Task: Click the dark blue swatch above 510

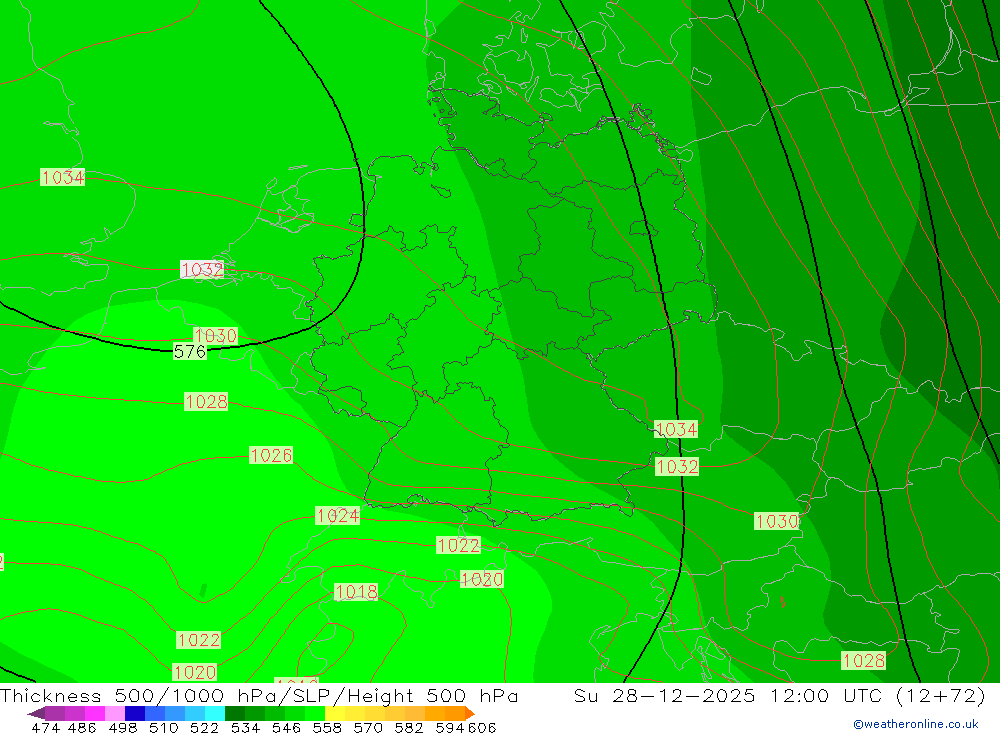Action: tap(135, 713)
